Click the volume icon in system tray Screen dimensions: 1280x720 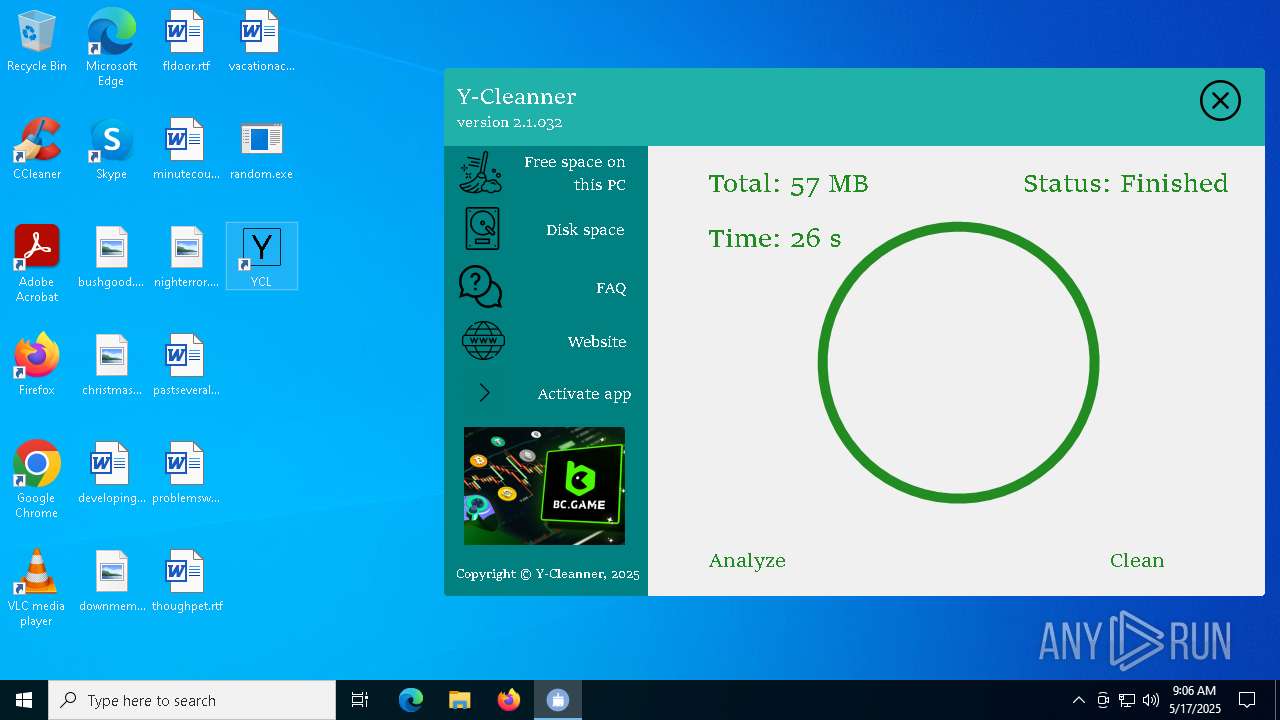pos(1151,700)
